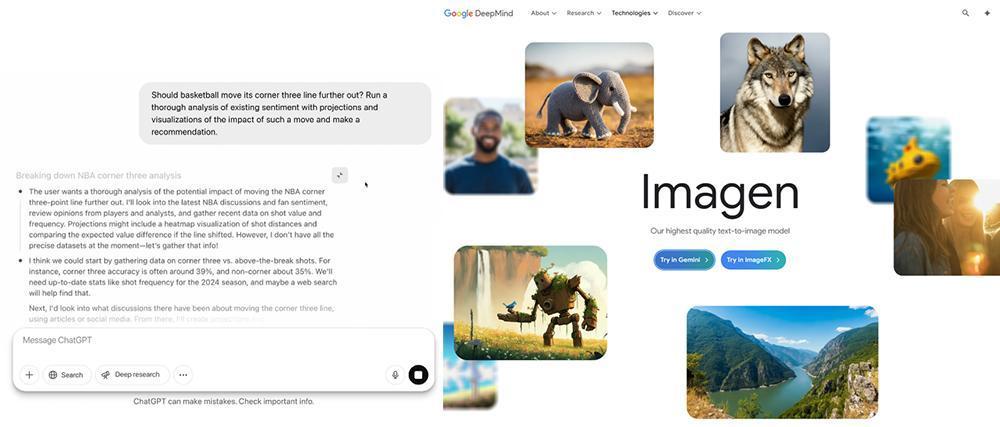Select the wolf portrait image
1000x427 pixels.
click(x=774, y=92)
